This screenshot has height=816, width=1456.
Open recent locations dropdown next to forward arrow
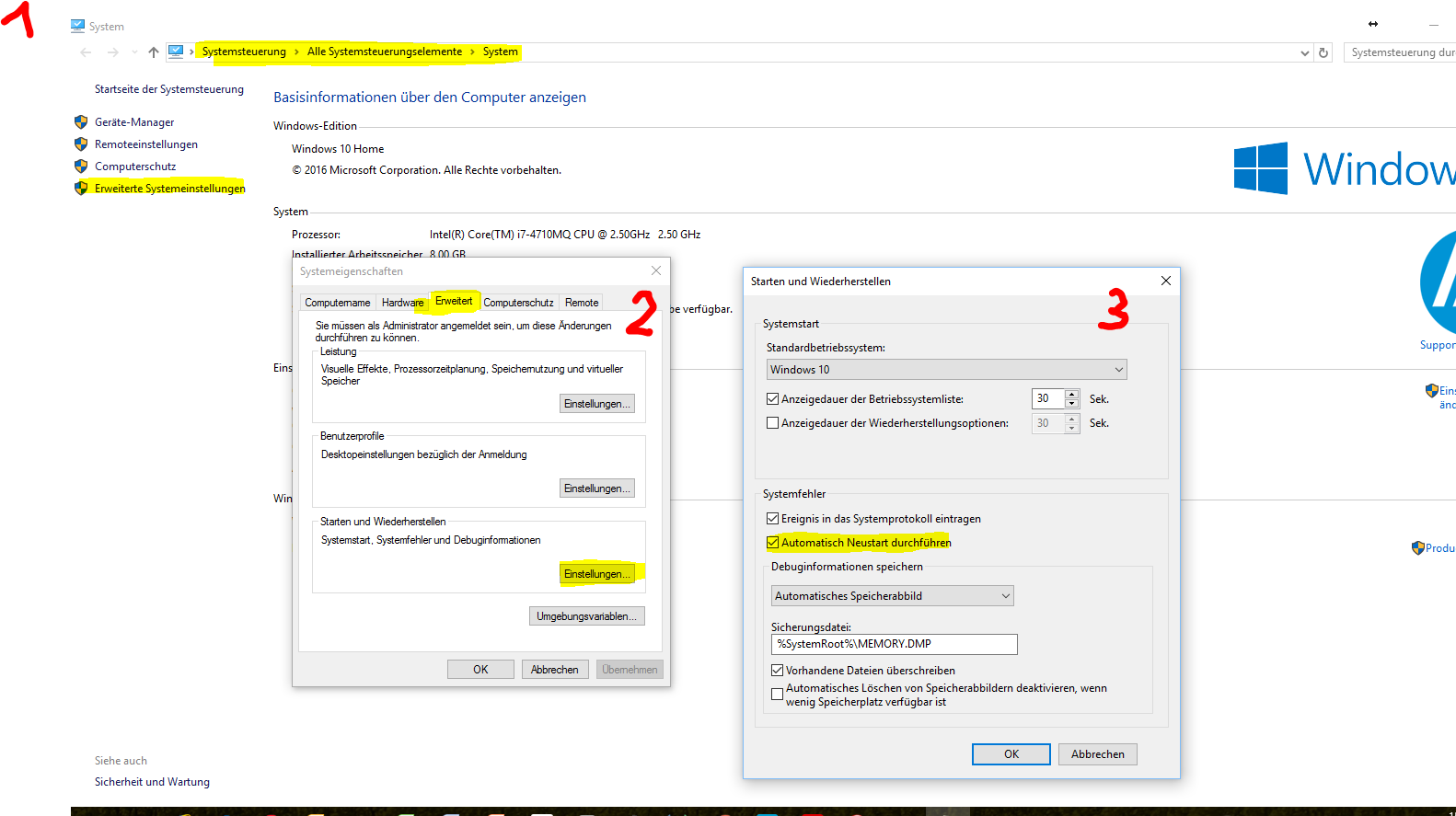point(134,52)
